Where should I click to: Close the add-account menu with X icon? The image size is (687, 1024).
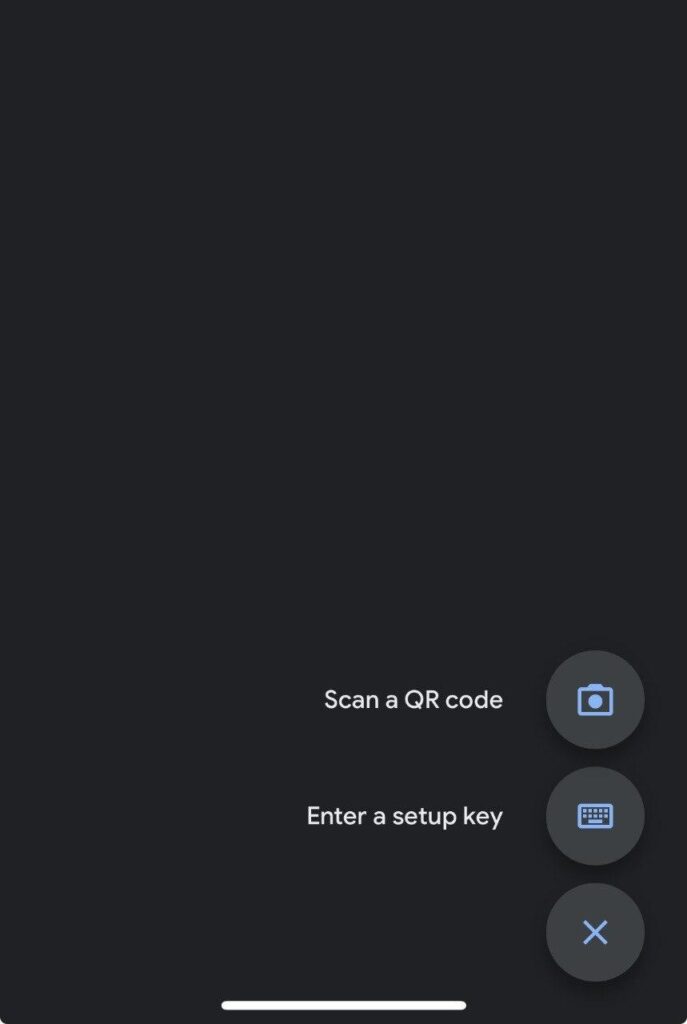595,933
